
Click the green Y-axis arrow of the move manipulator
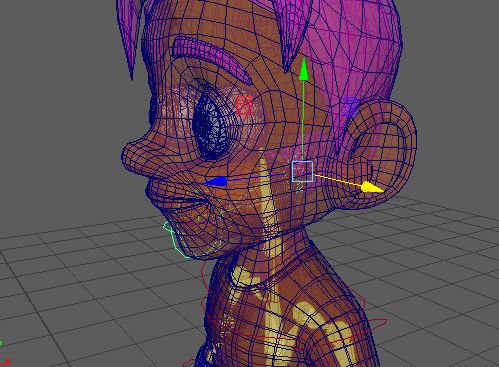[303, 69]
